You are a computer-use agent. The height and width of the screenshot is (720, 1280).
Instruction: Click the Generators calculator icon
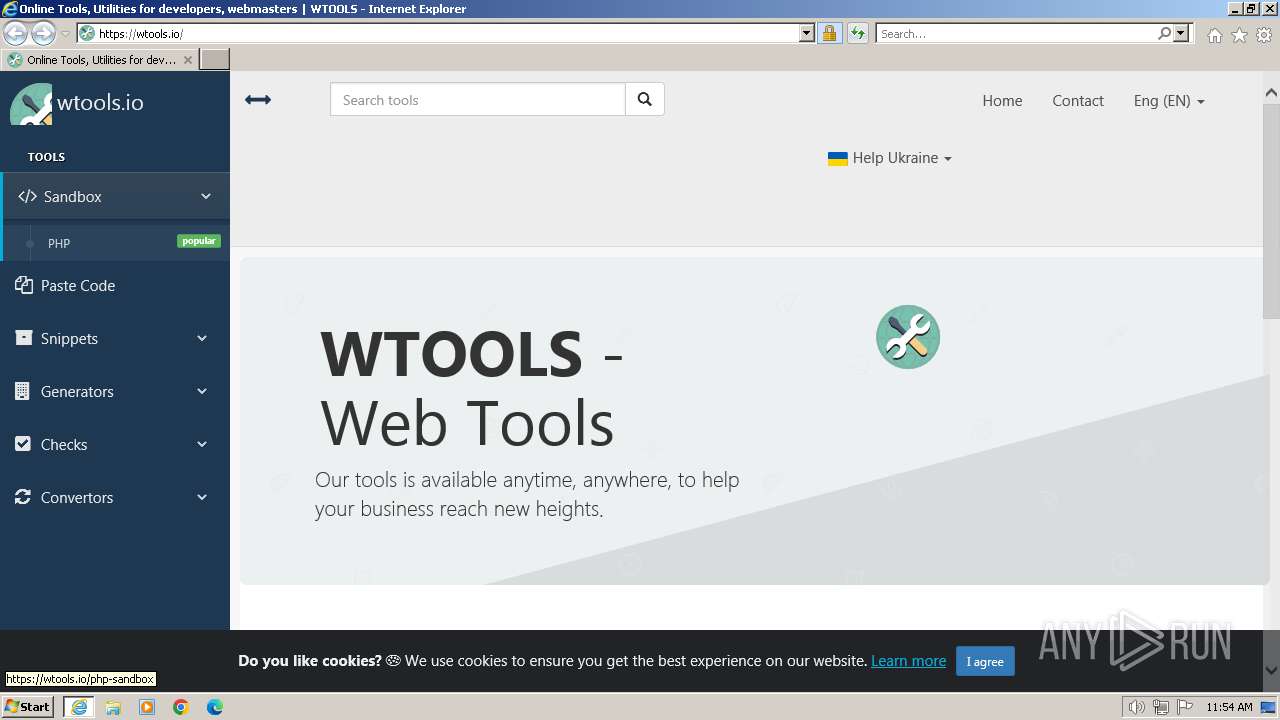click(23, 391)
